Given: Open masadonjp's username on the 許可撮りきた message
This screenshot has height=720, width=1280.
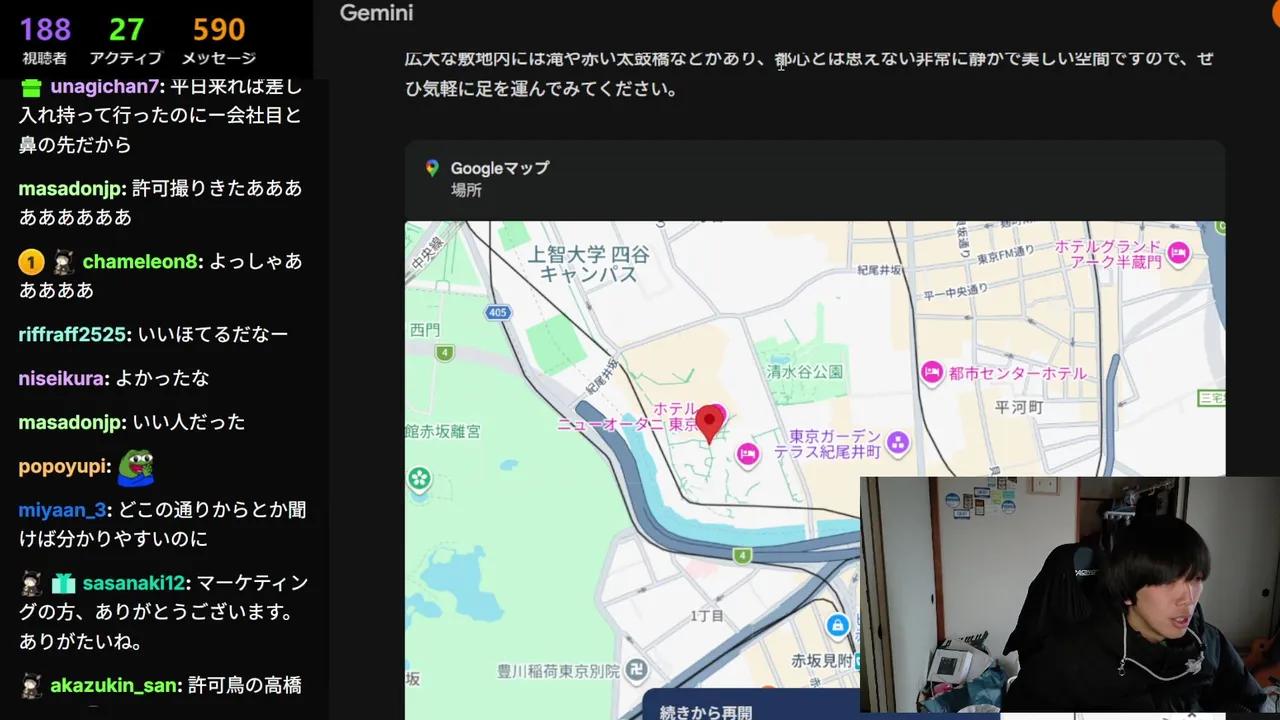Looking at the screenshot, I should tap(70, 188).
